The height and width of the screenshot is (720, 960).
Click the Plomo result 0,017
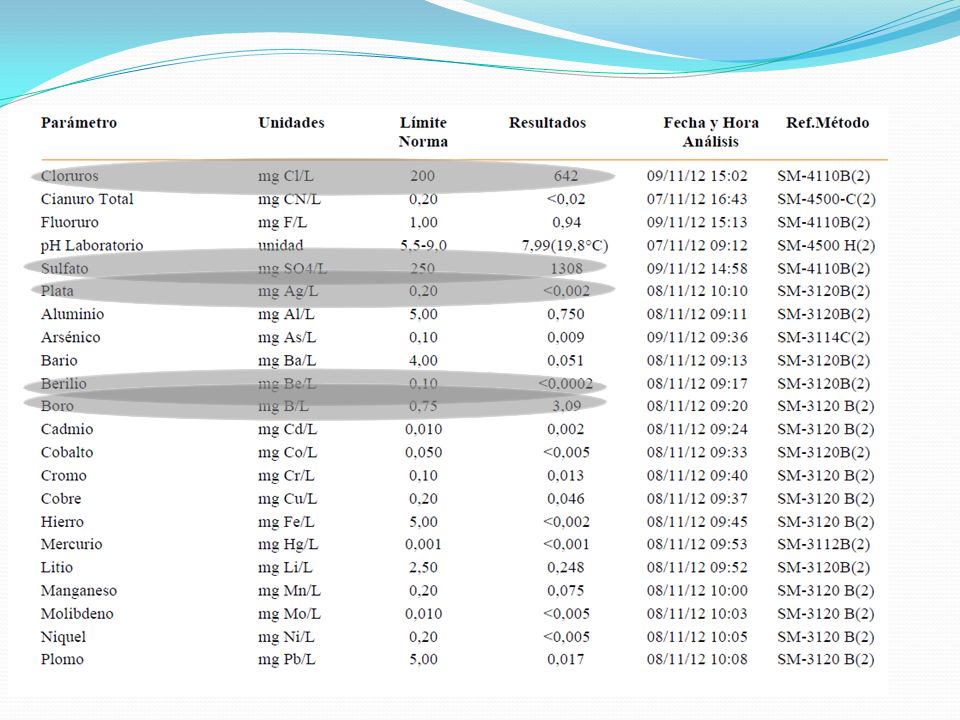(566, 659)
